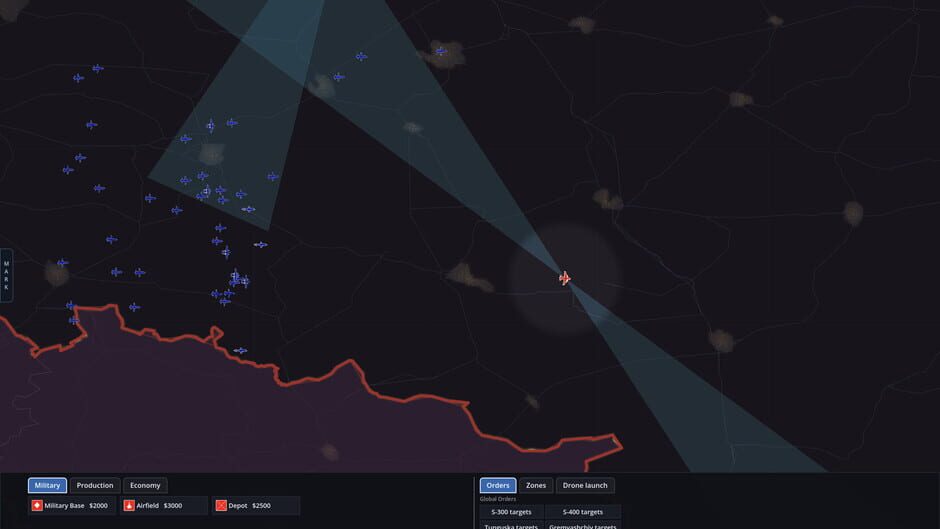Pick the Depot build option
Screen dimensions: 940x529
click(x=255, y=506)
